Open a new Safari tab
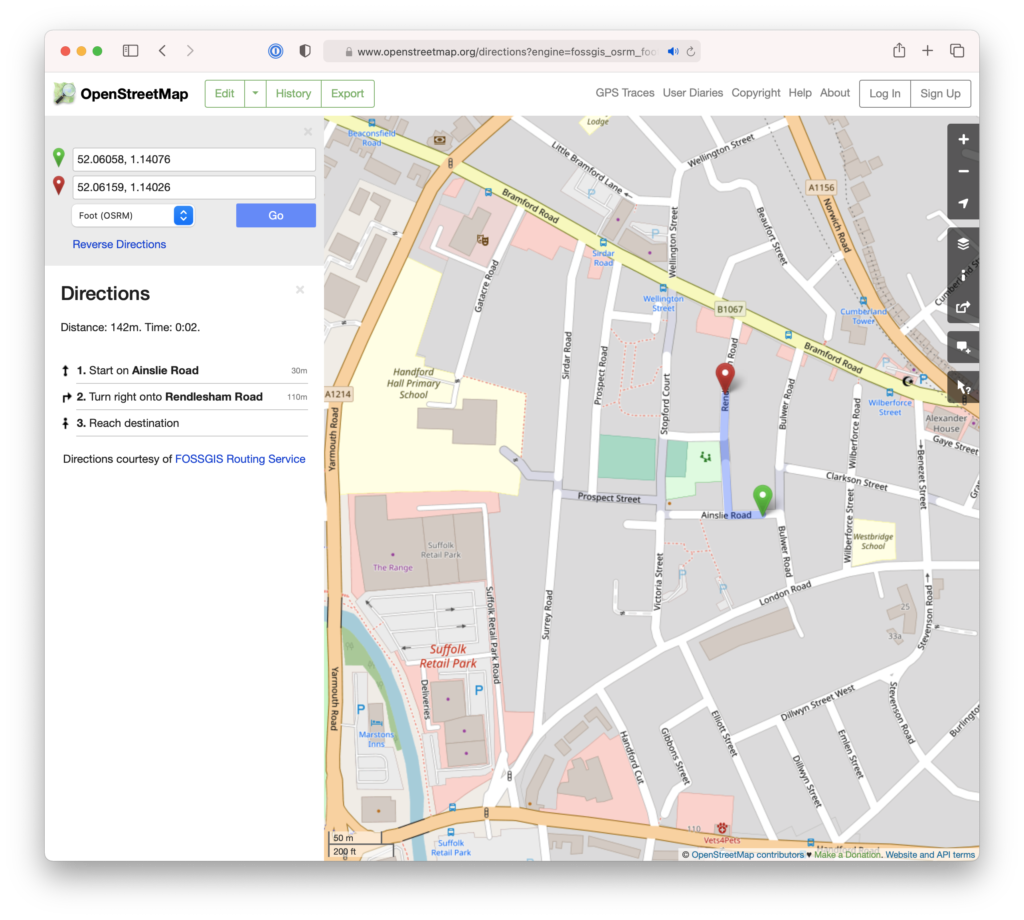The height and width of the screenshot is (920, 1024). (927, 51)
